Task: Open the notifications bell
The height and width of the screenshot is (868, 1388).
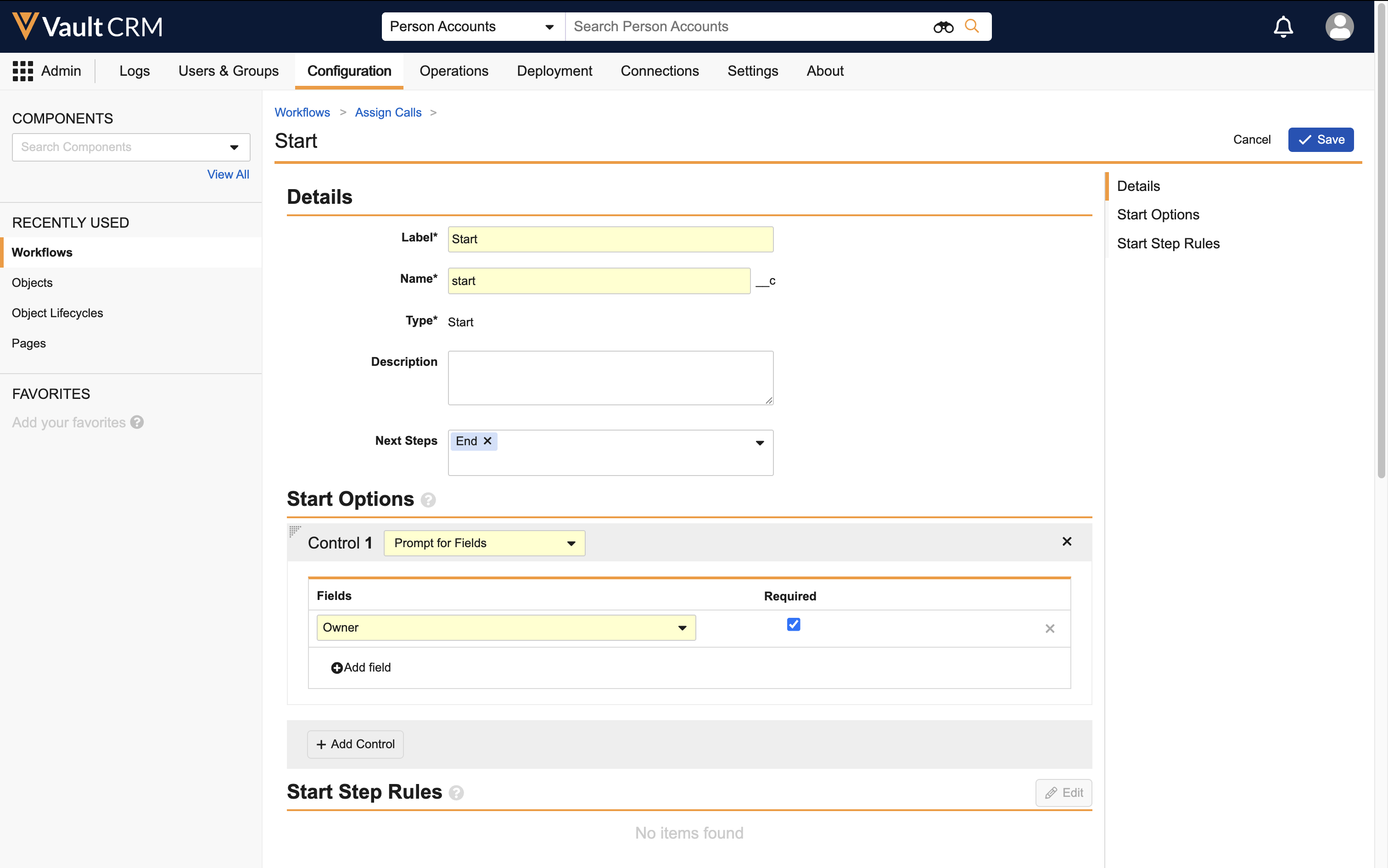Action: point(1283,27)
